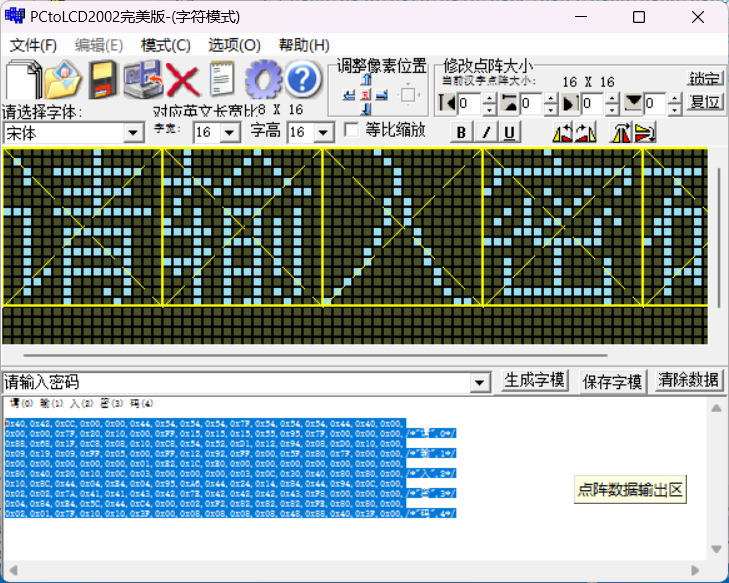729x583 pixels.
Task: Shift pixels up with the up arrow
Action: [x=366, y=80]
